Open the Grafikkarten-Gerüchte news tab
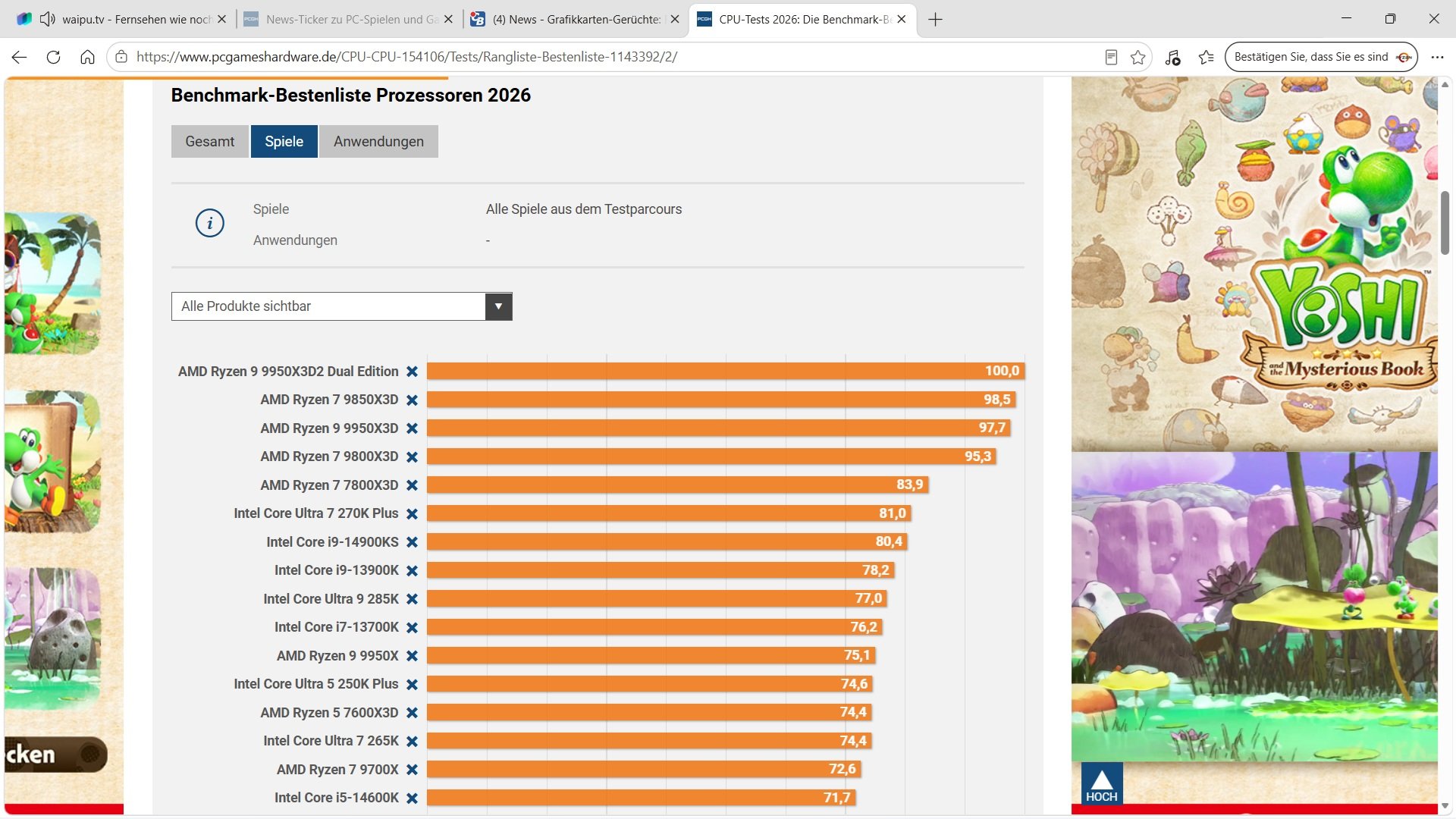Screen dimensions: 1456x819 coord(575,19)
